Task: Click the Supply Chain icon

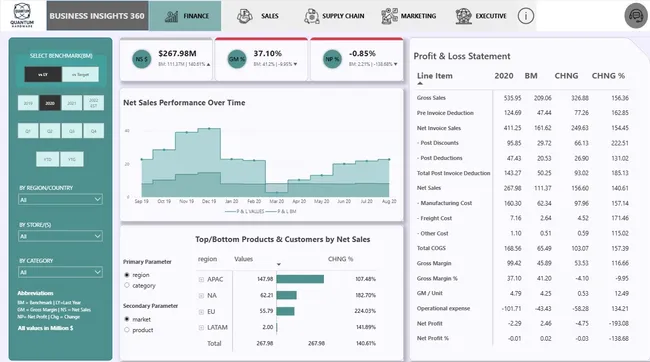Action: coord(311,16)
